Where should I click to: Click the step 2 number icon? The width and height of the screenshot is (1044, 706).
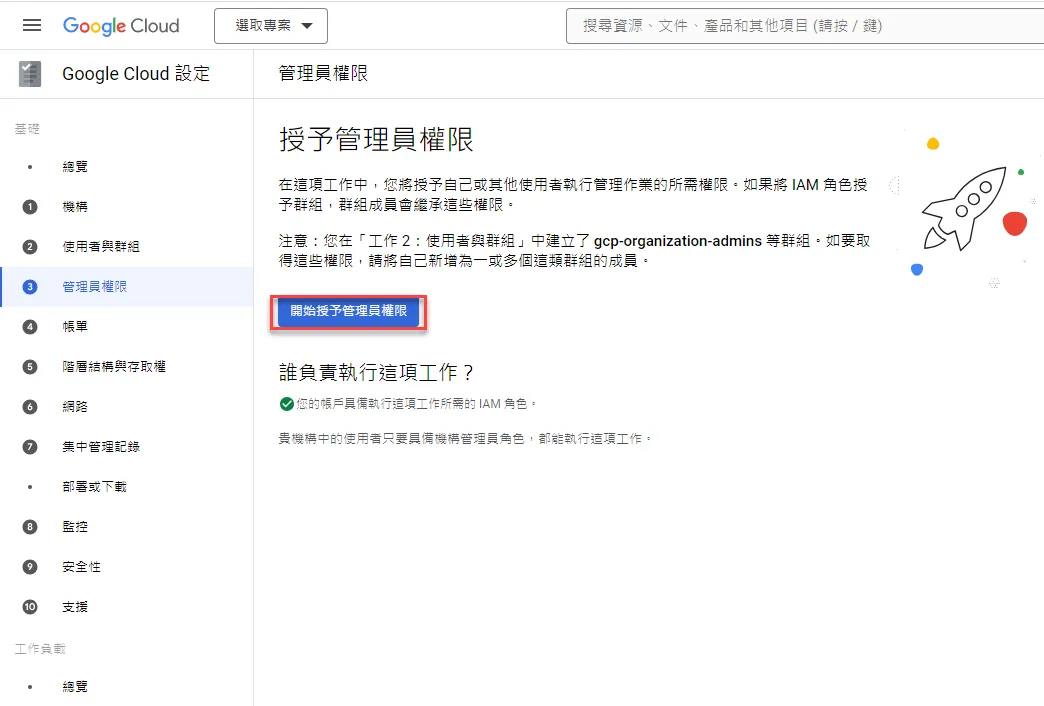coord(30,246)
